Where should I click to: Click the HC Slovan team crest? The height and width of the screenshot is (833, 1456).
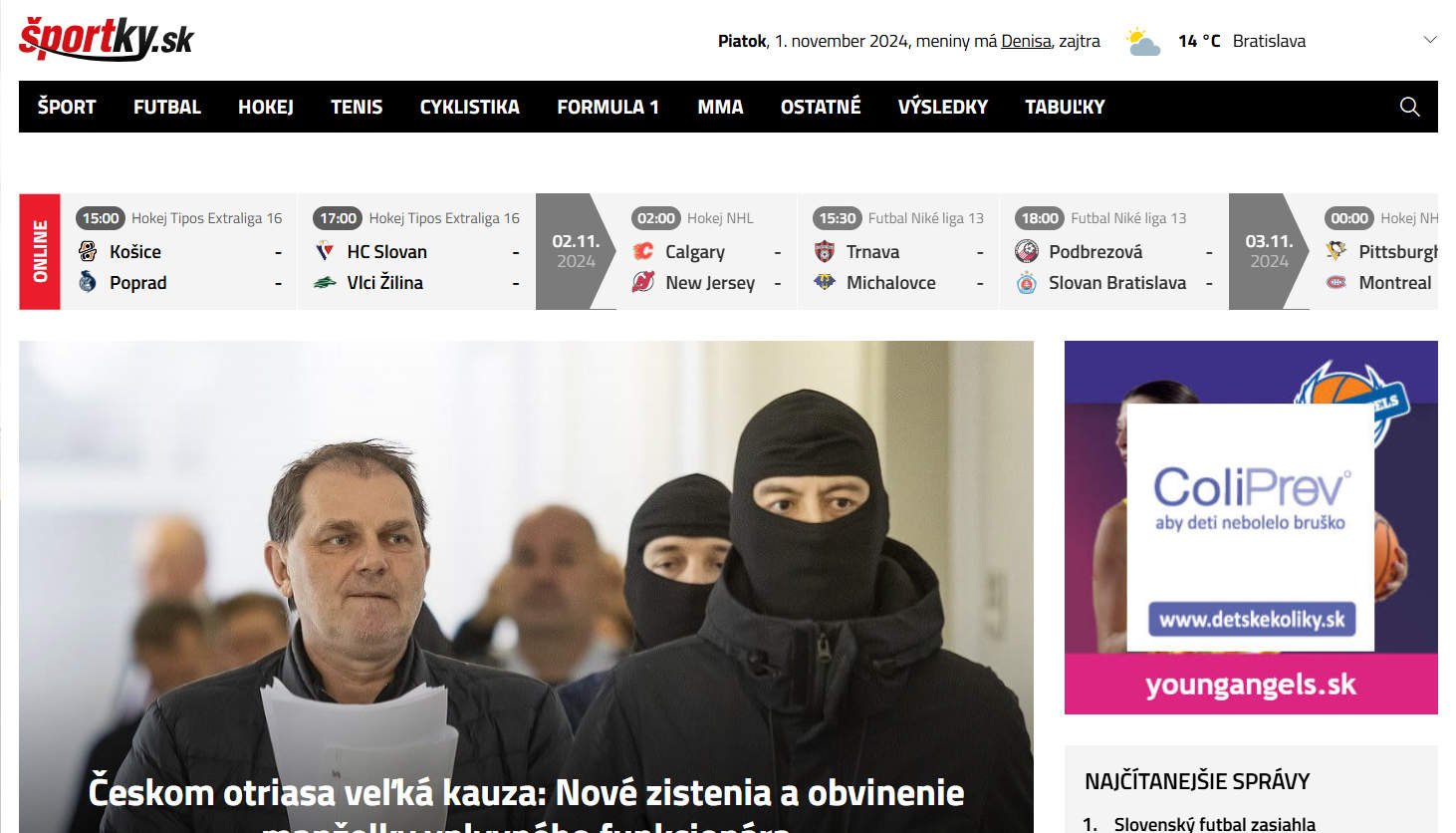click(325, 252)
